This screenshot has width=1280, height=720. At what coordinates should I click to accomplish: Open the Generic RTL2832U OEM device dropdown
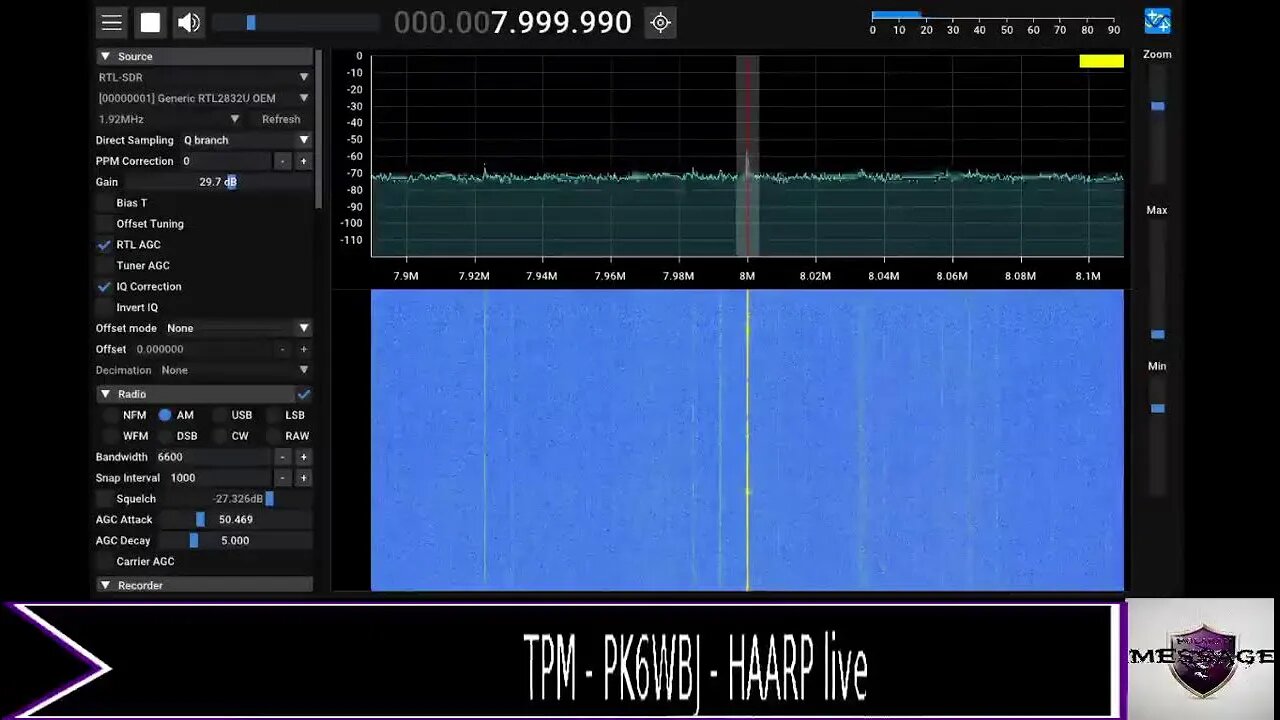tap(204, 98)
